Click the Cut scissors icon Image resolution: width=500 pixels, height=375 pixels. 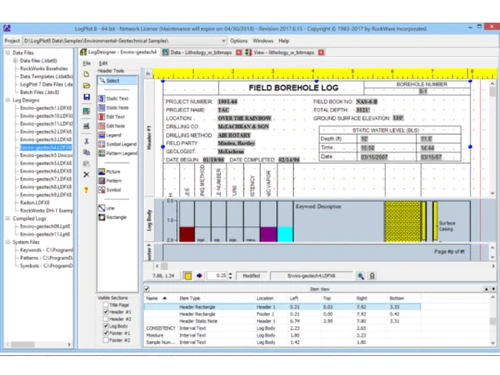coord(87,141)
